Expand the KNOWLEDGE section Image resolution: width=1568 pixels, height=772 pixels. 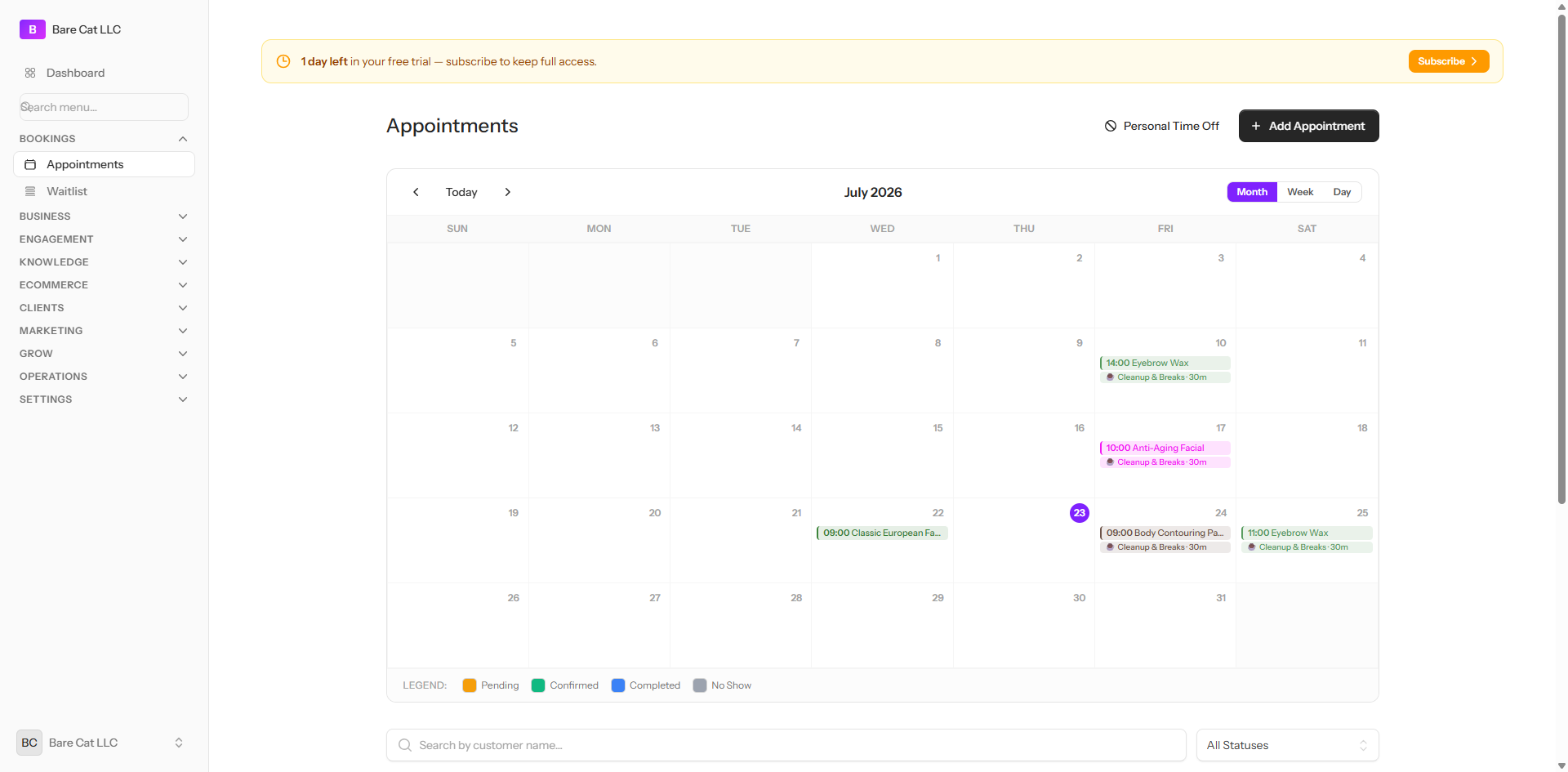[104, 262]
